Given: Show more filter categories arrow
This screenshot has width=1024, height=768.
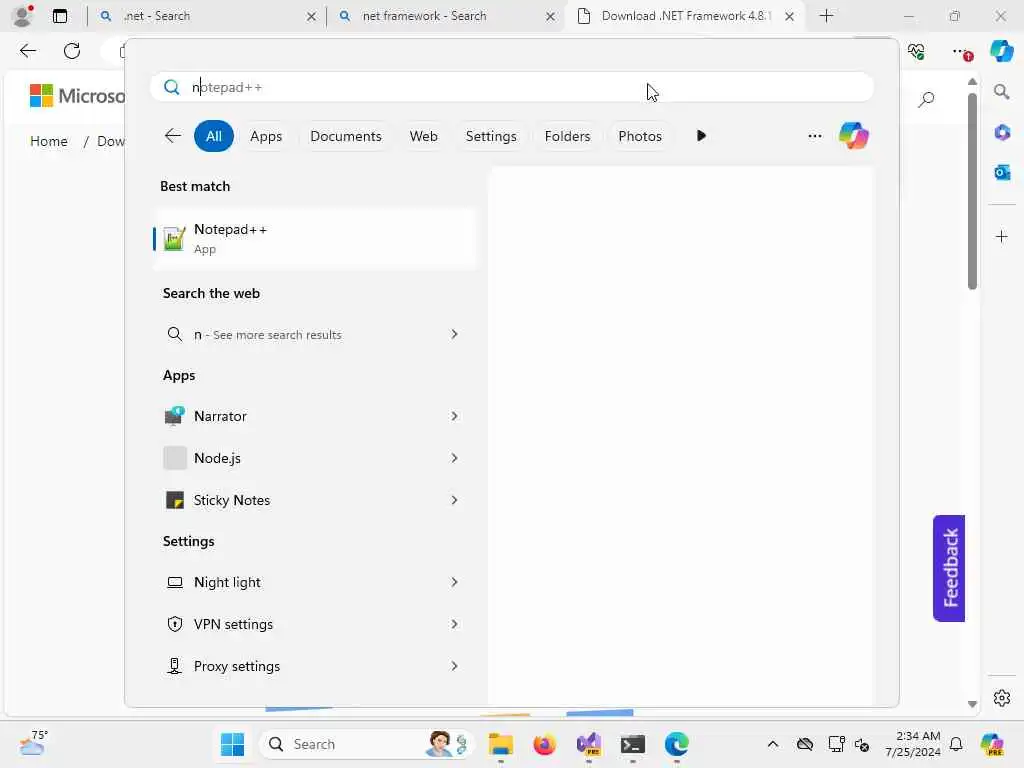Looking at the screenshot, I should [x=701, y=136].
